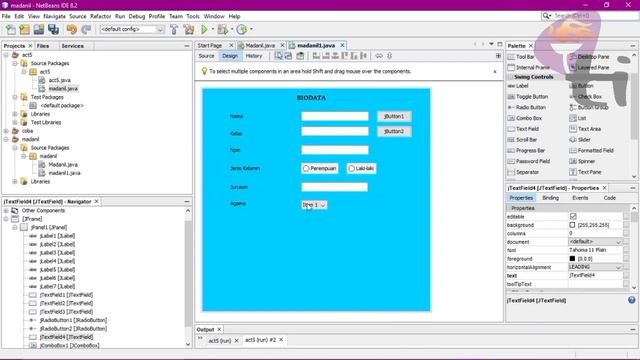This screenshot has height=360, width=640.
Task: Switch to the History editor view
Action: click(x=253, y=56)
